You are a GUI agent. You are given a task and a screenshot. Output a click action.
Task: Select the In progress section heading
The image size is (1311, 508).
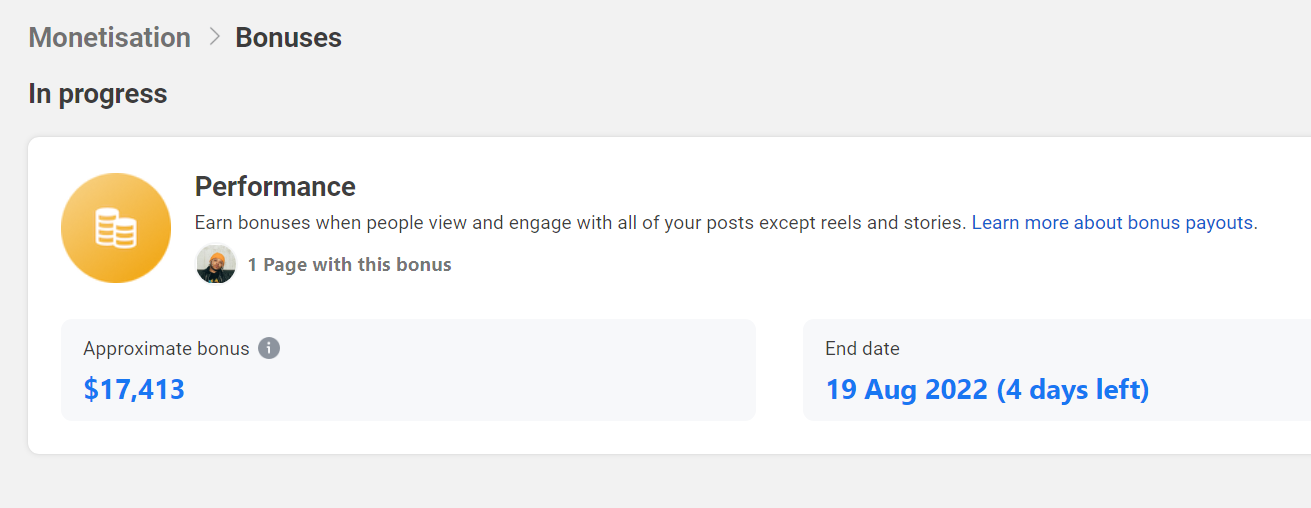pos(98,94)
